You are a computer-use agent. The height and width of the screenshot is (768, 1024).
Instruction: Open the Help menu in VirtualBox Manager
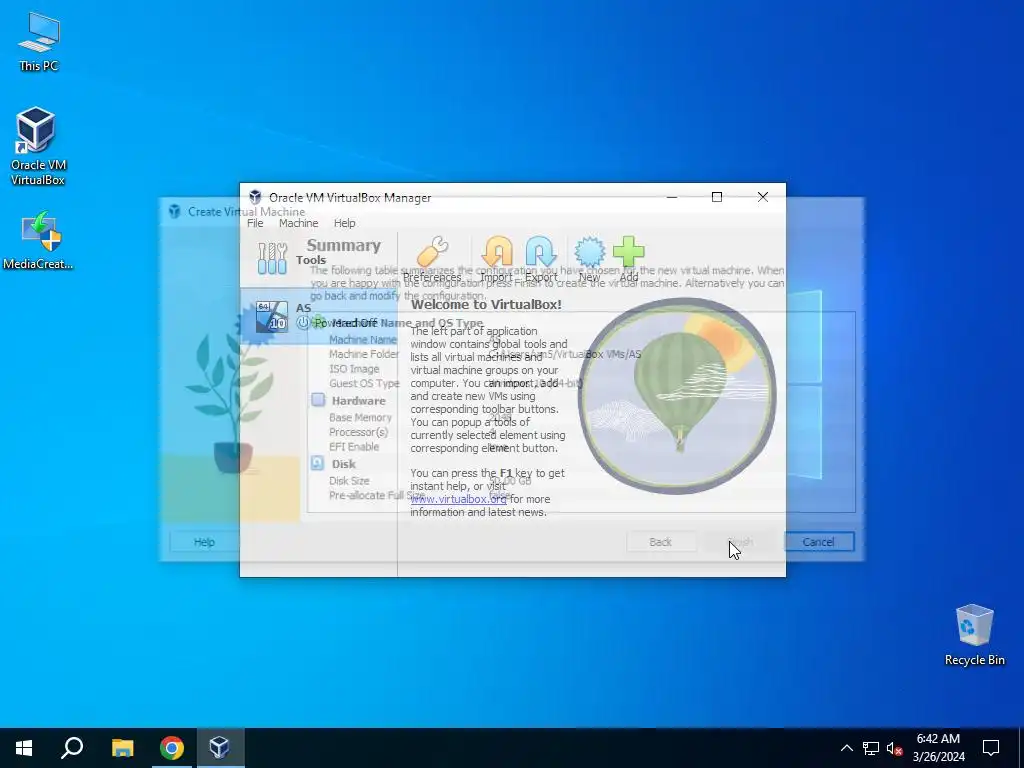[x=345, y=223]
